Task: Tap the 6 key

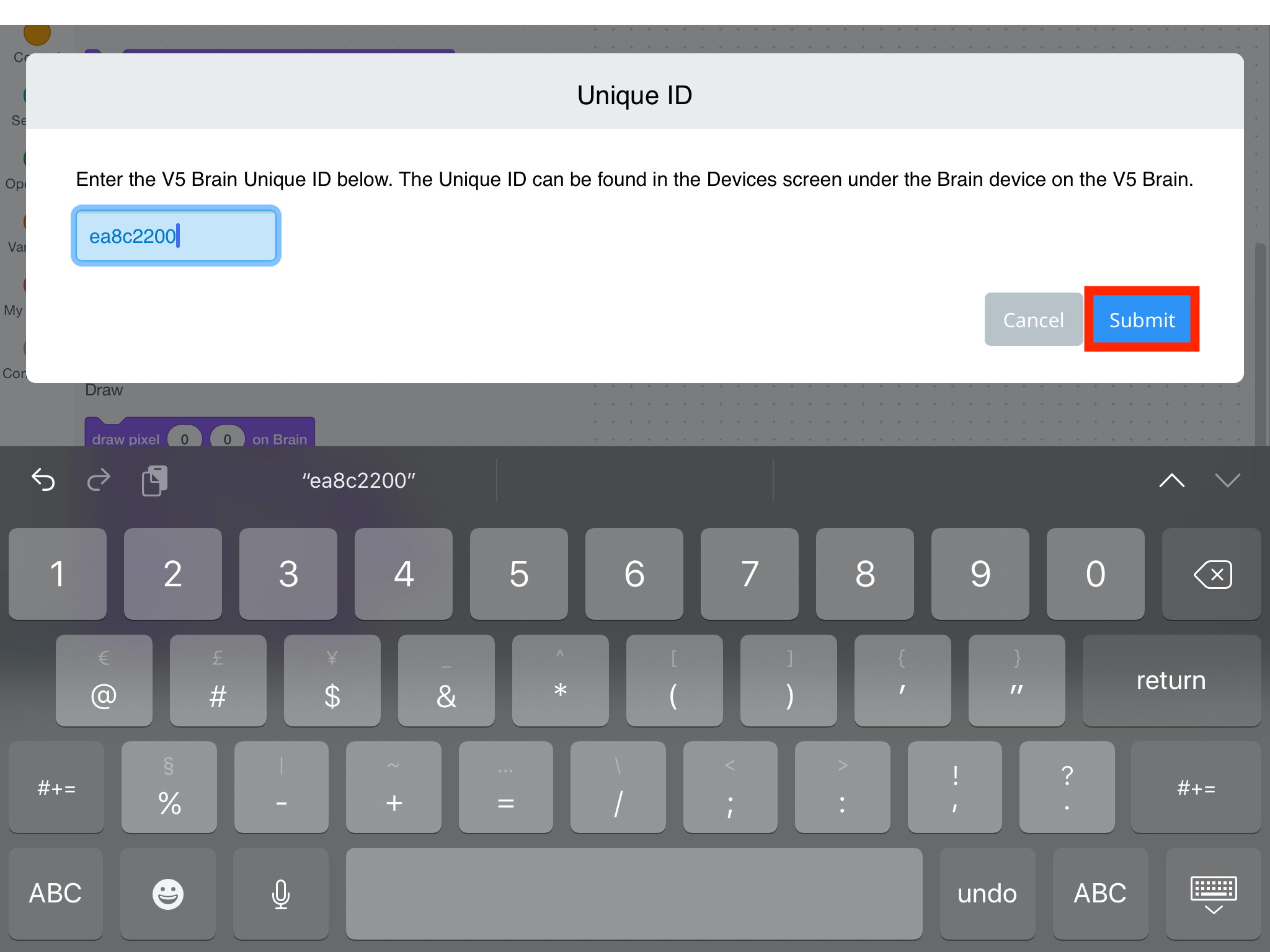Action: tap(634, 574)
